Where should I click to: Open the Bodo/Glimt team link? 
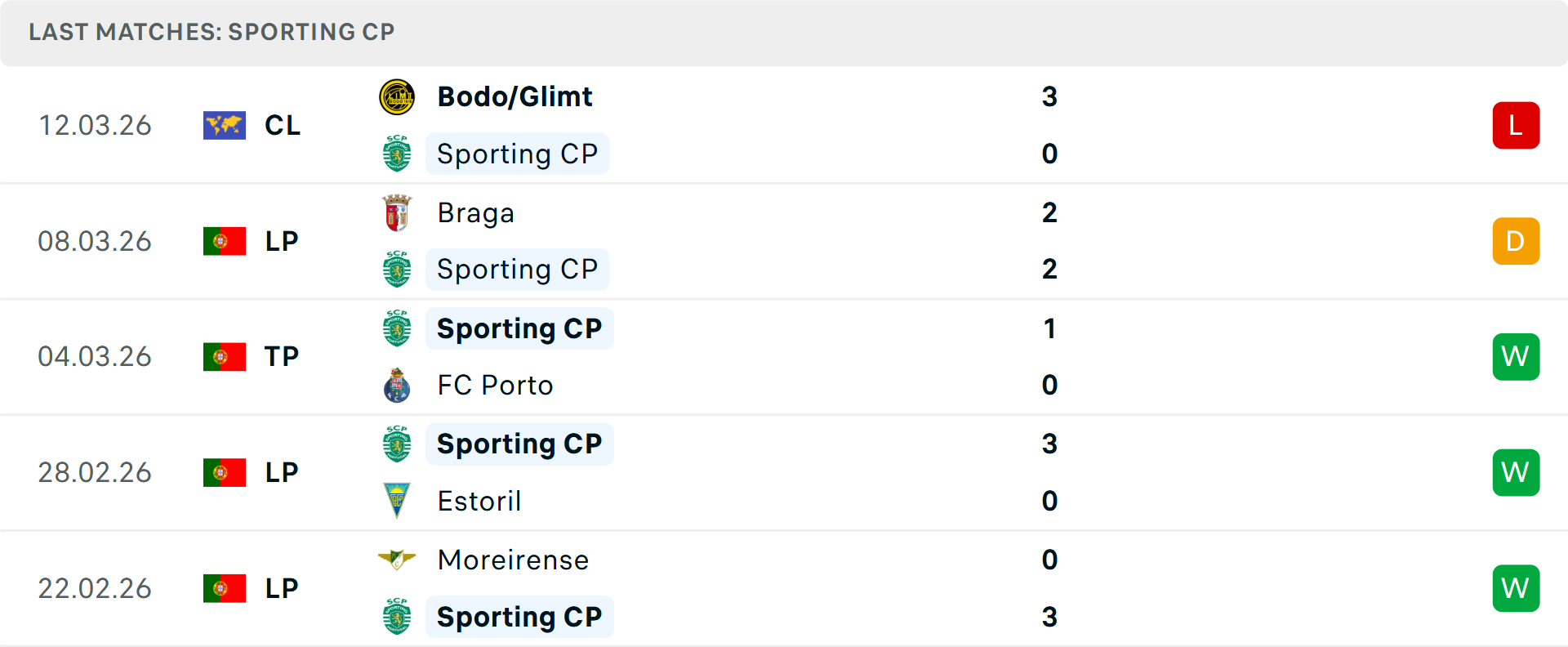pos(514,97)
